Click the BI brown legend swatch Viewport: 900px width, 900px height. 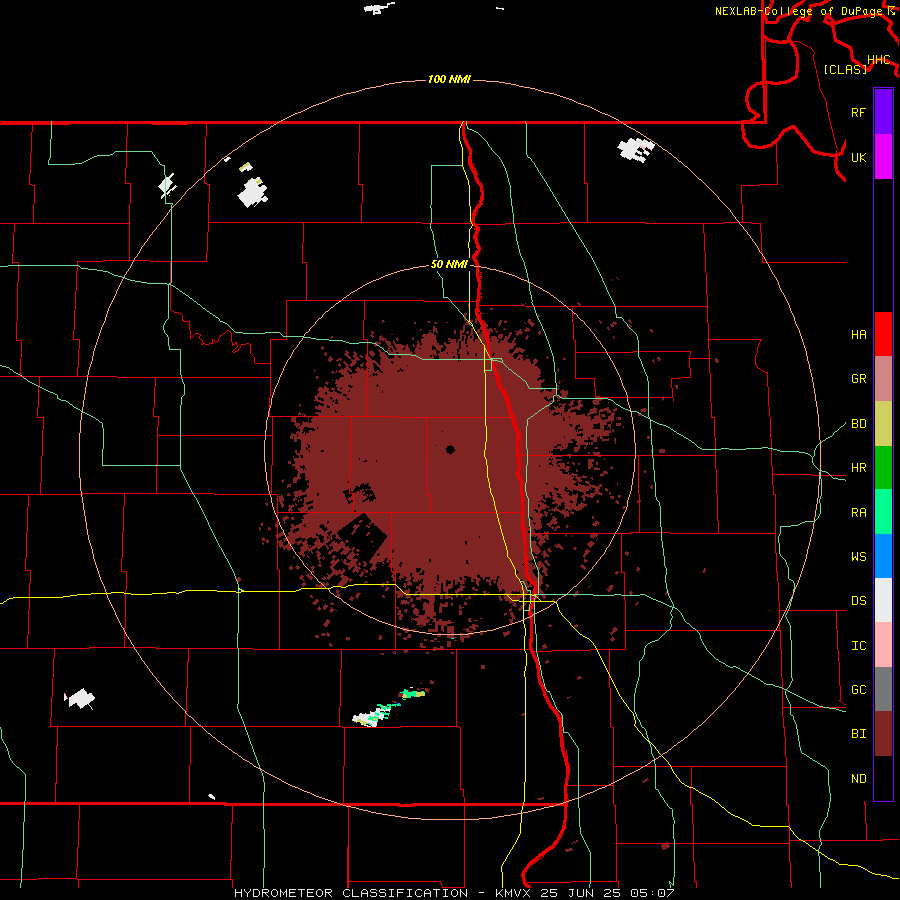(x=883, y=734)
